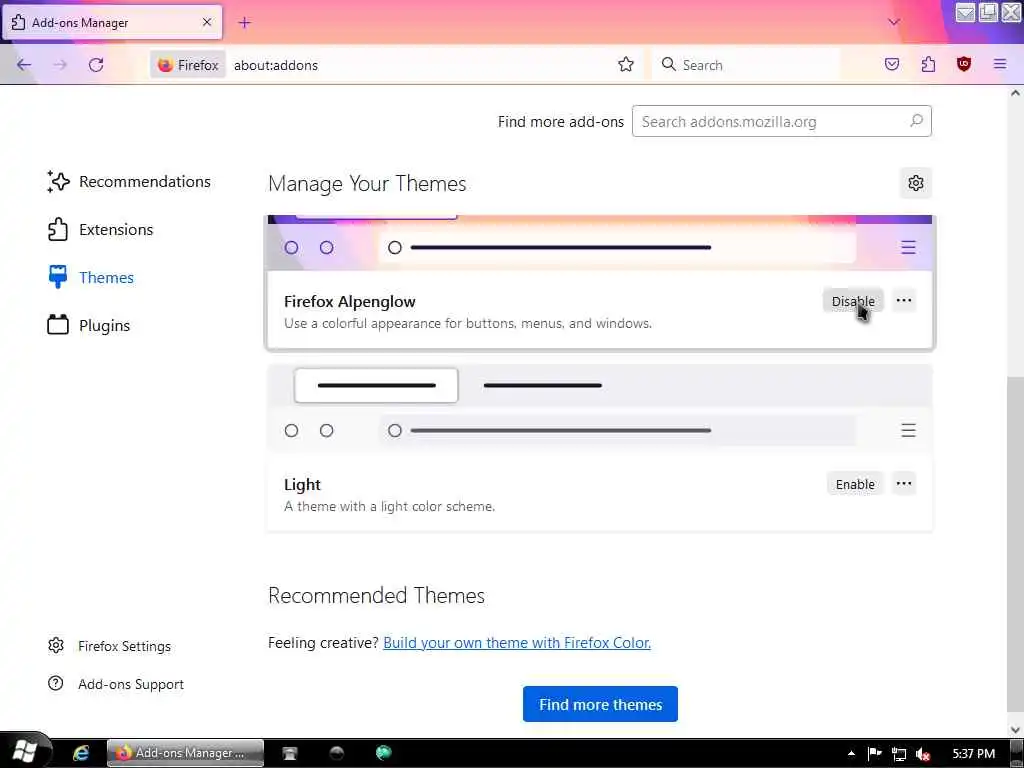Click the Find more themes button

point(600,704)
